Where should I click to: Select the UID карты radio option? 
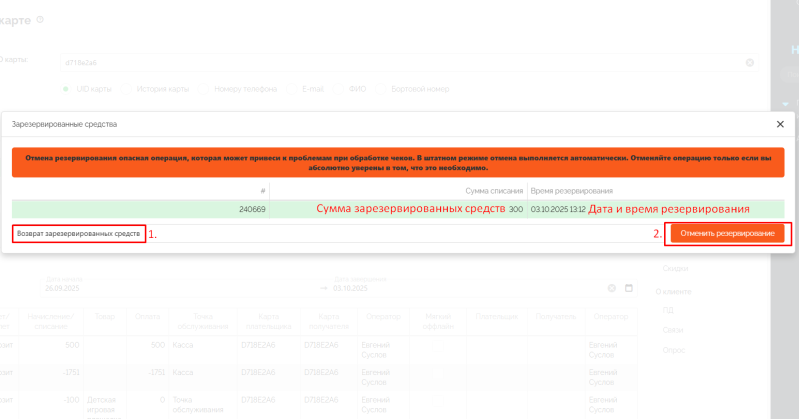[x=69, y=89]
